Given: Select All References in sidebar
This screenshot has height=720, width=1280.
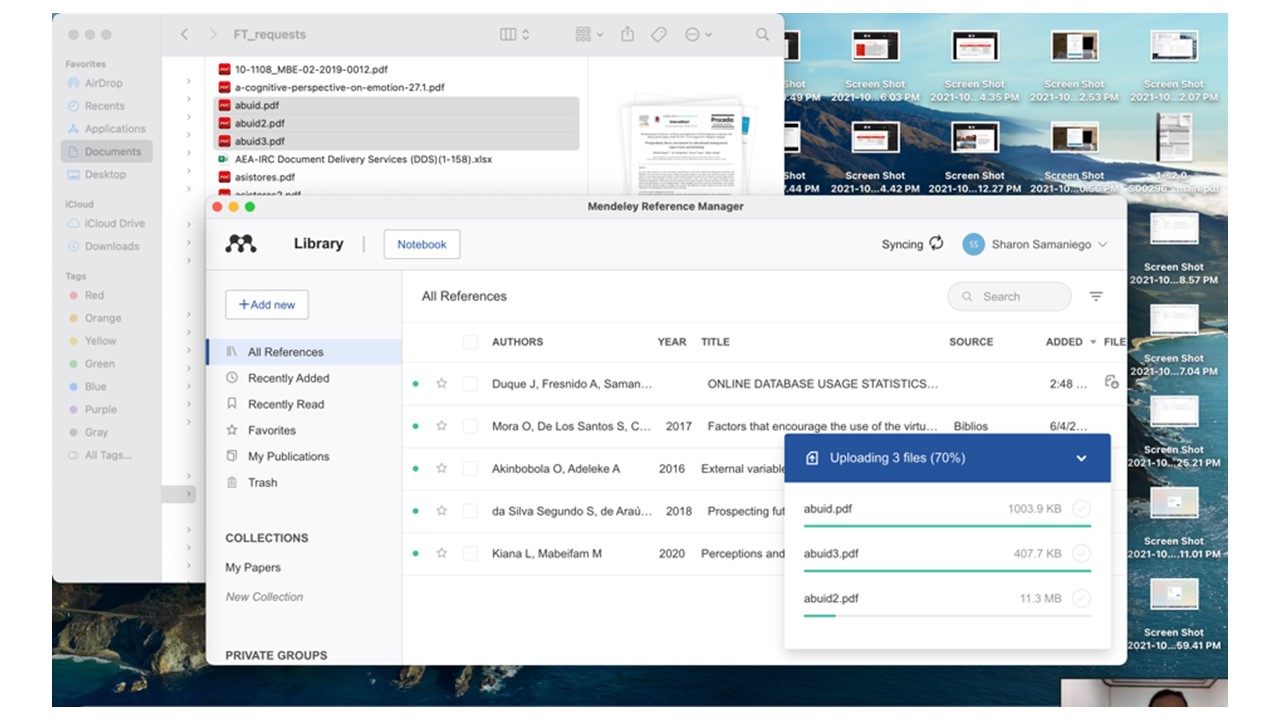Looking at the screenshot, I should click(x=304, y=352).
